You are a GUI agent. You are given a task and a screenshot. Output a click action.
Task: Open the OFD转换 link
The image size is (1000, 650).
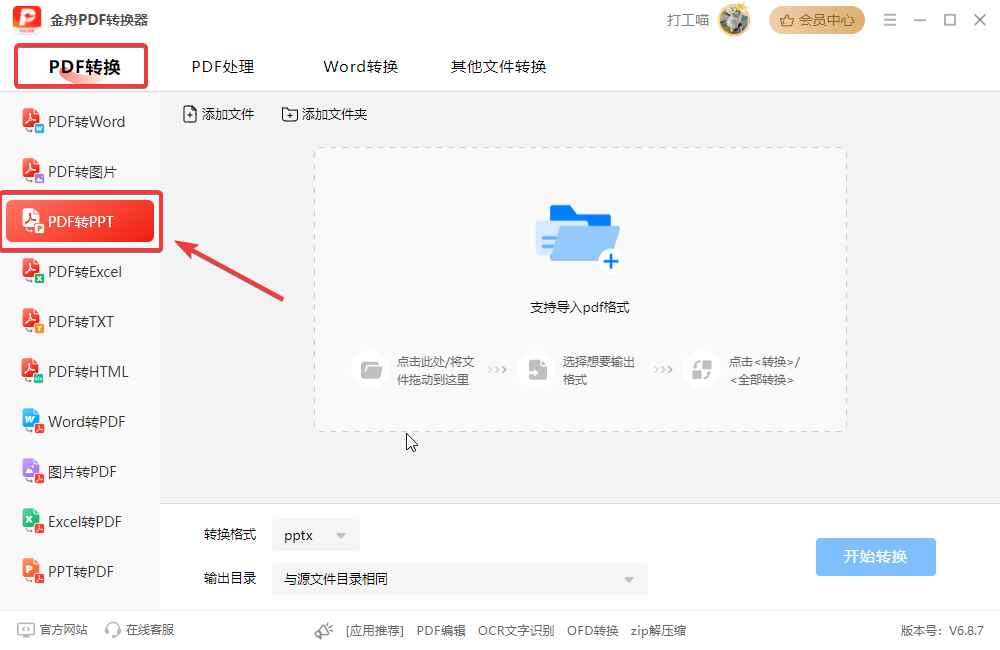tap(592, 630)
